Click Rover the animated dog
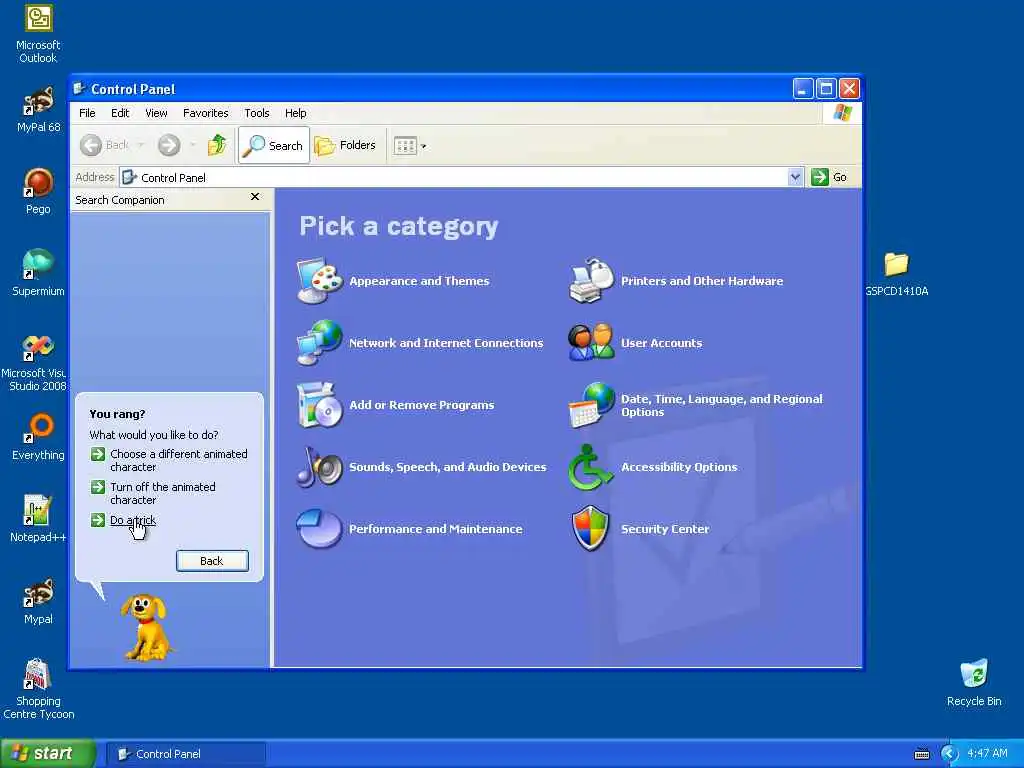Viewport: 1024px width, 768px height. (146, 627)
